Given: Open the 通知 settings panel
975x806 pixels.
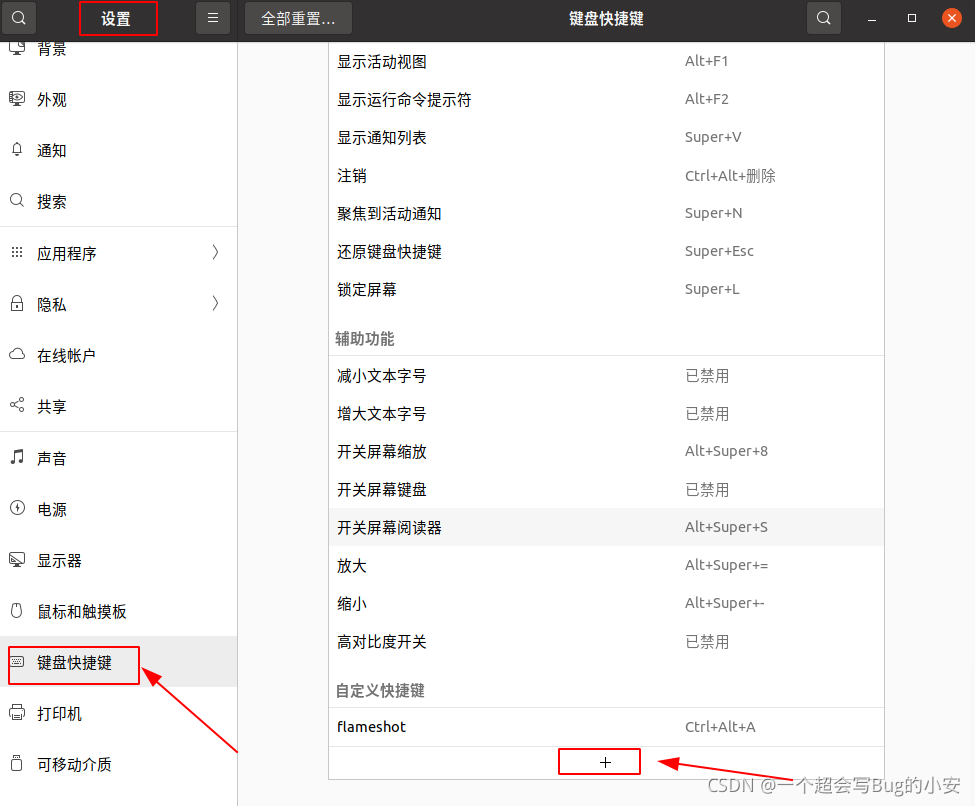Looking at the screenshot, I should tap(118, 151).
